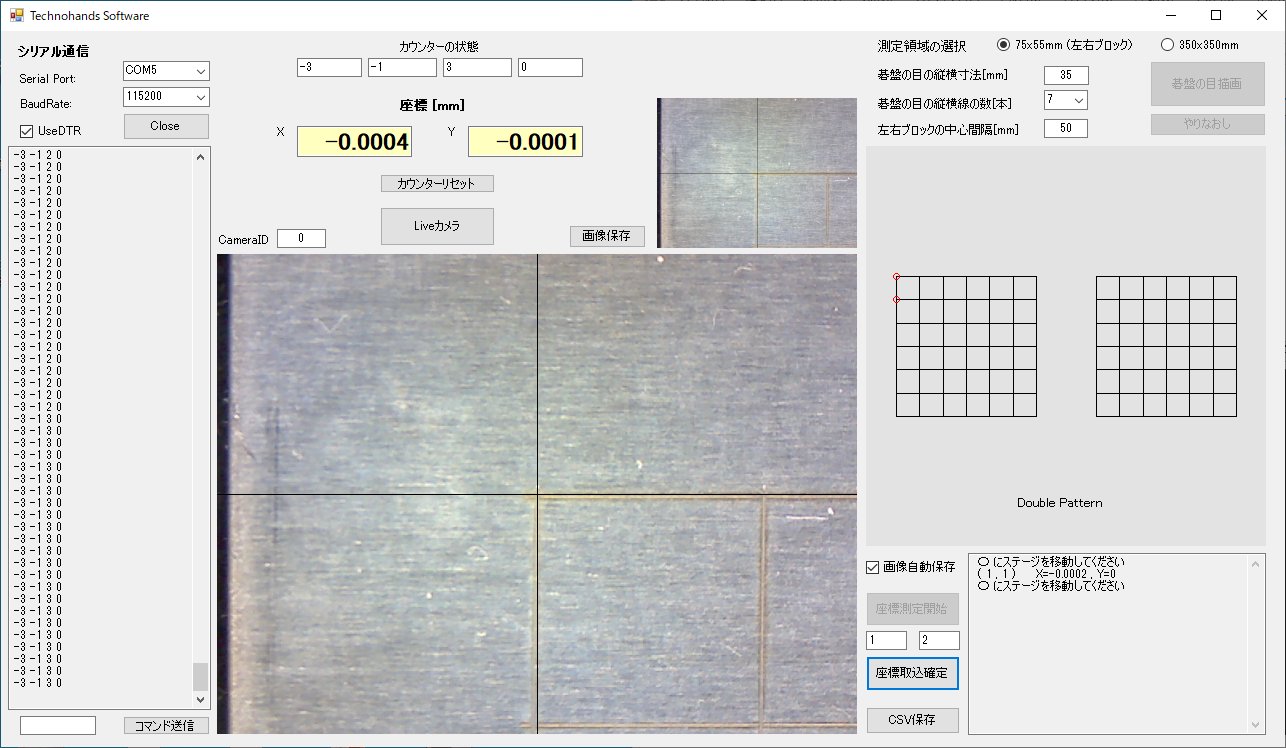The image size is (1286, 748).
Task: Click the message line with X=-0.0002
Action: 1046,574
